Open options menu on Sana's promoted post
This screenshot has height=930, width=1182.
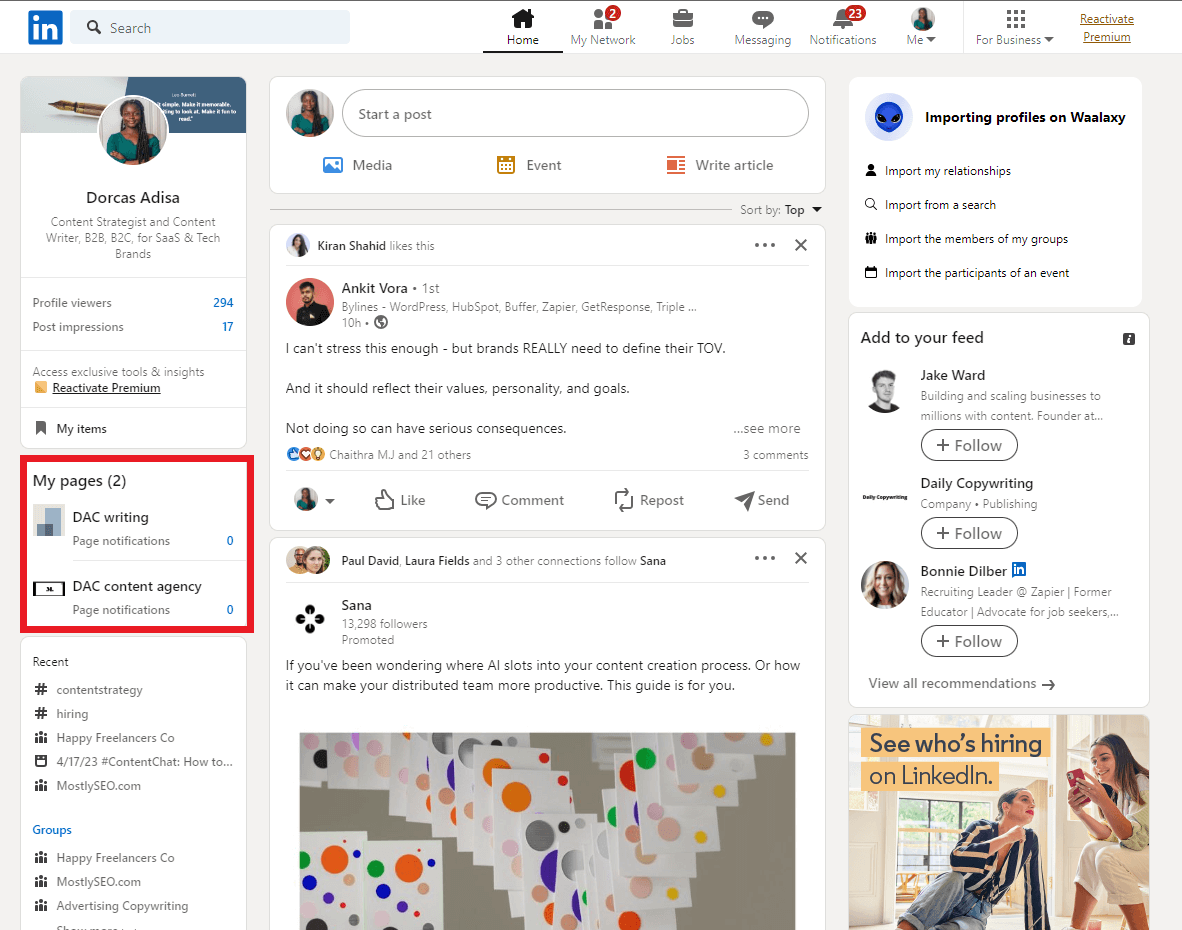(765, 558)
